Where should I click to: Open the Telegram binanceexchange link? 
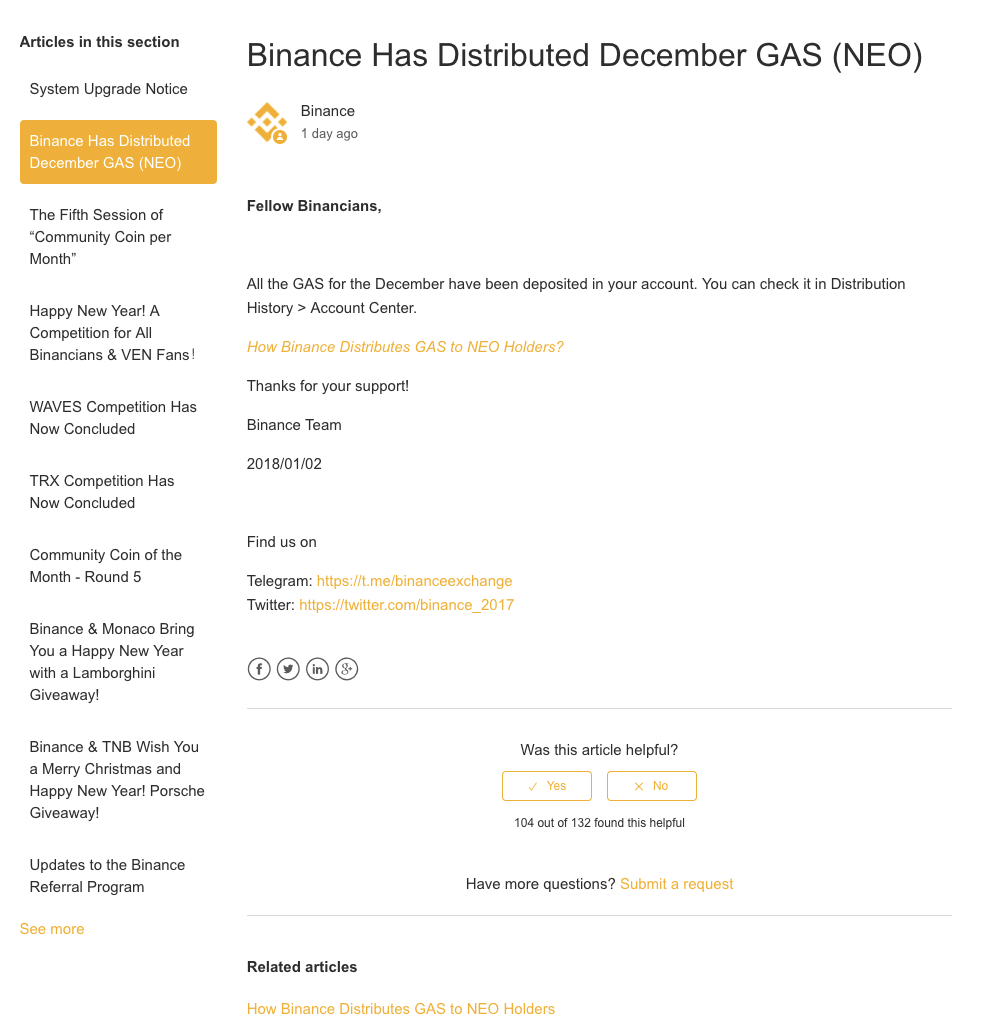(415, 581)
